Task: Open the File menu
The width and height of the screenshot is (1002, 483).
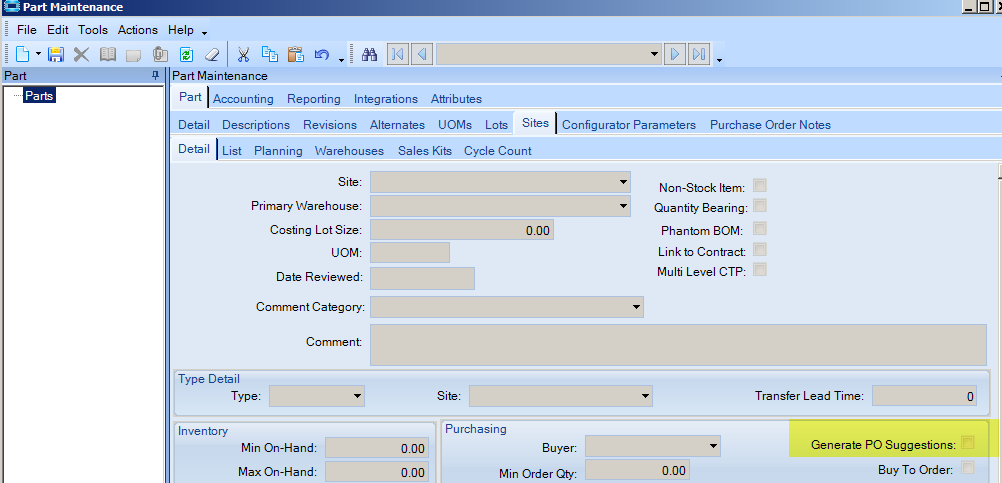Action: pos(27,30)
